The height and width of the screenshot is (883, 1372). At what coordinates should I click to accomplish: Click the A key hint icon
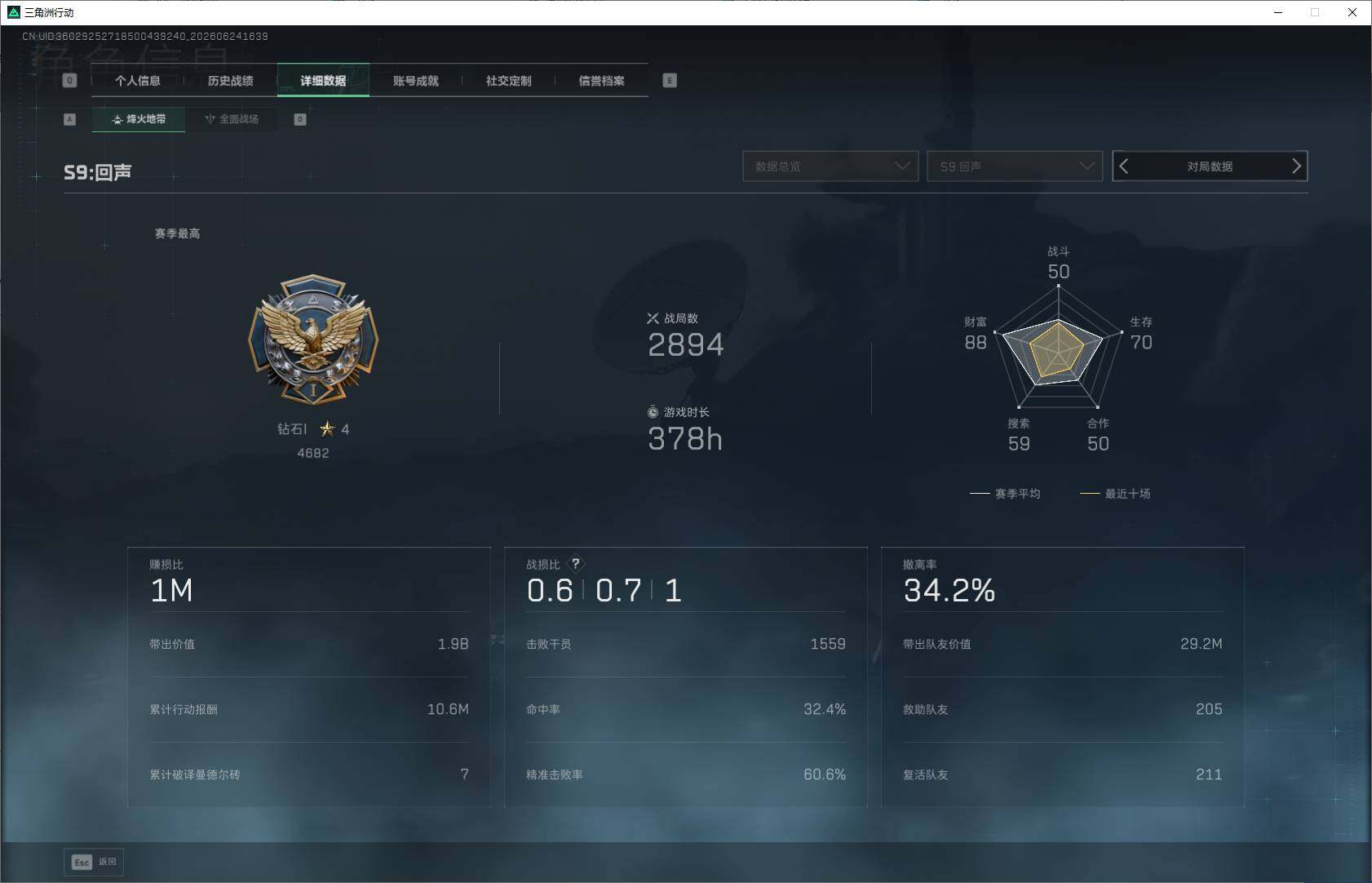pos(69,119)
